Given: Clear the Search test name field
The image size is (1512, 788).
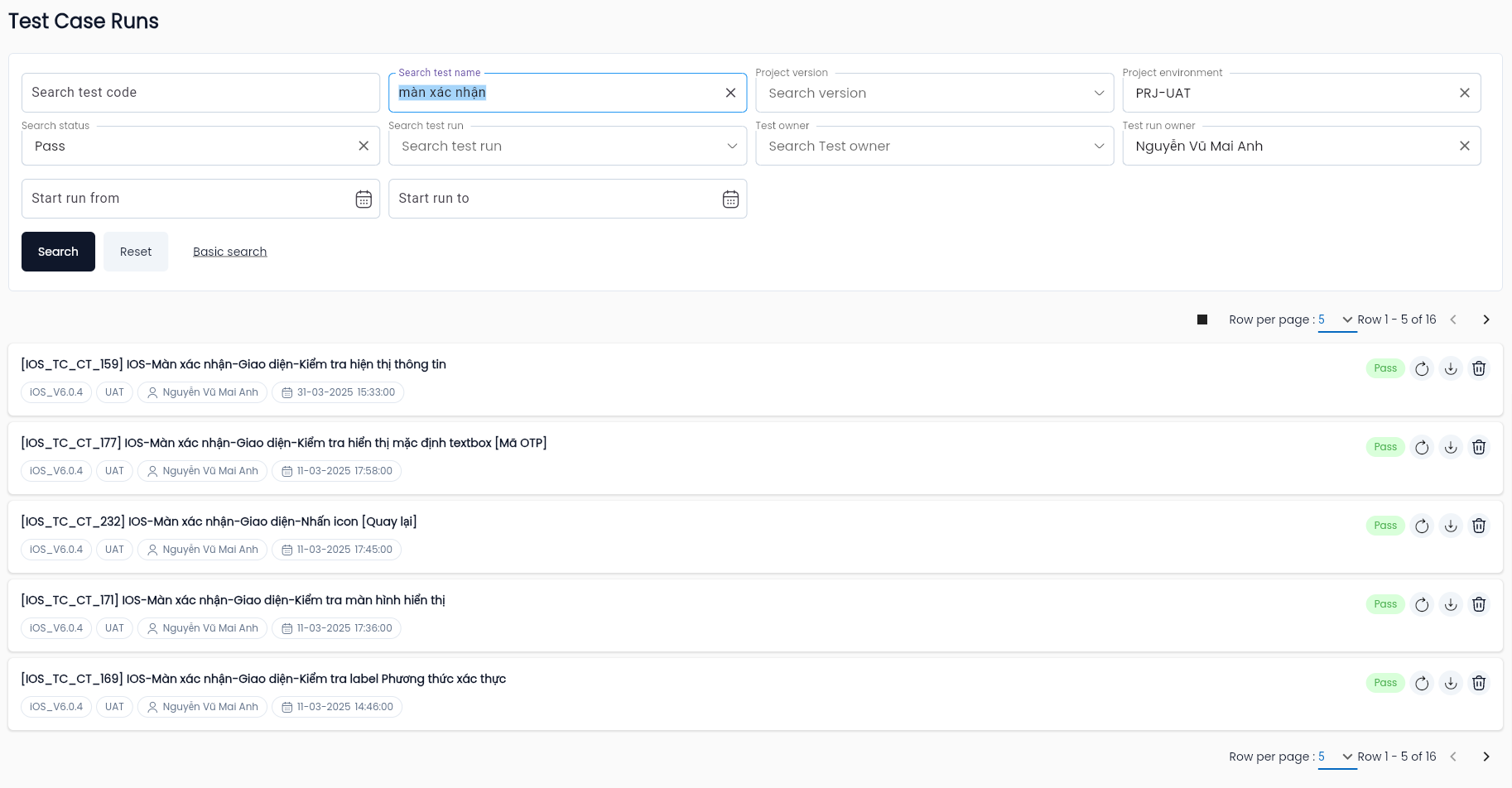Looking at the screenshot, I should (730, 93).
